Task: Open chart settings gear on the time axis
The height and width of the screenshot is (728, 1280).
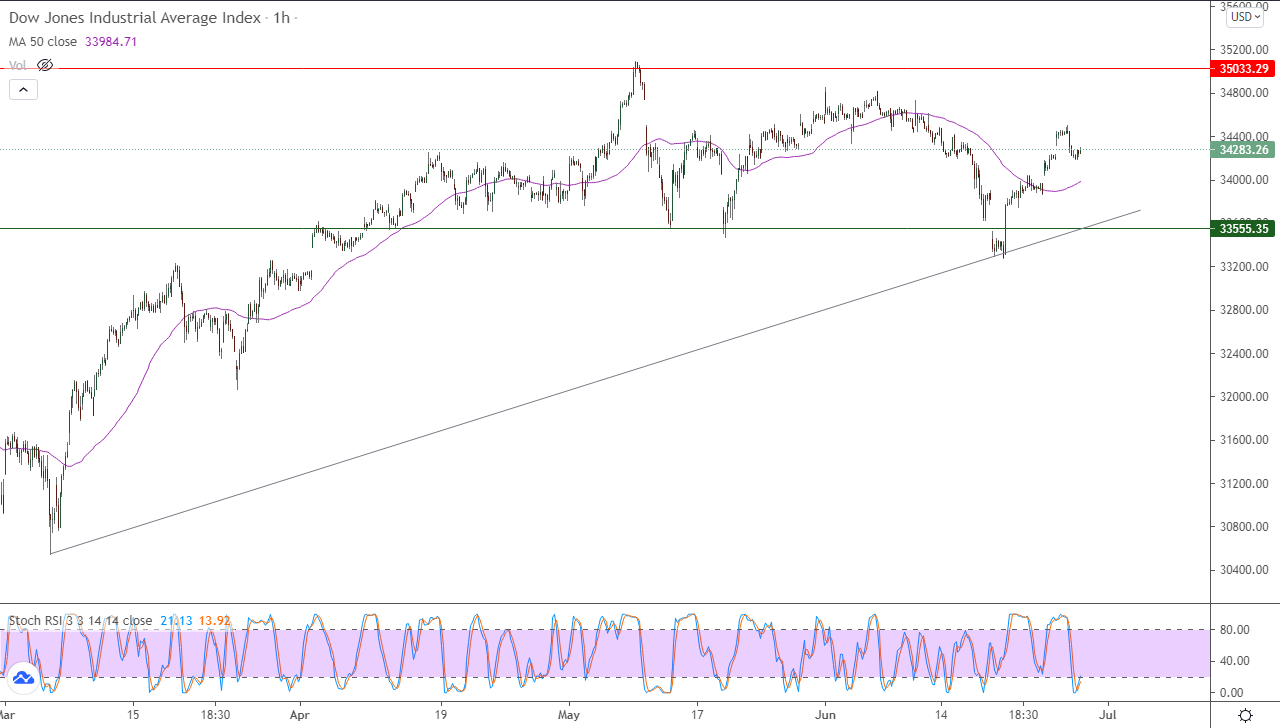Action: click(1245, 715)
